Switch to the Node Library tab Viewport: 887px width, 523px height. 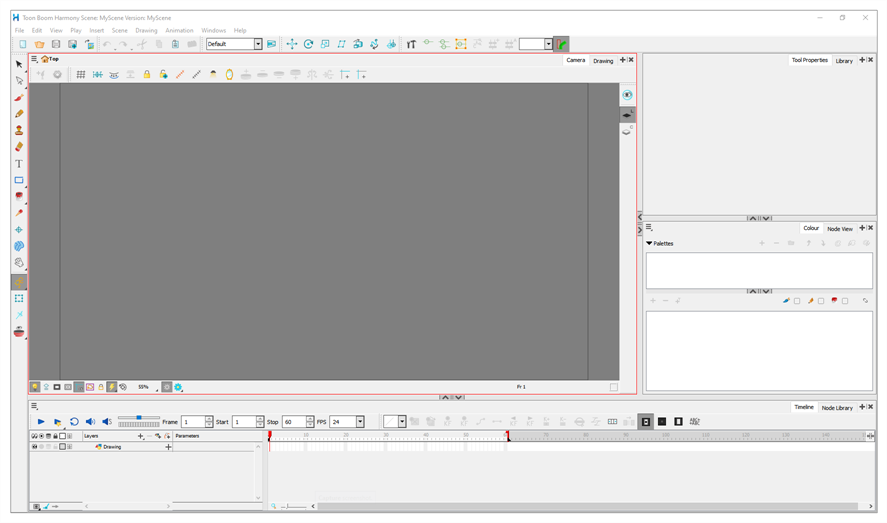[837, 408]
